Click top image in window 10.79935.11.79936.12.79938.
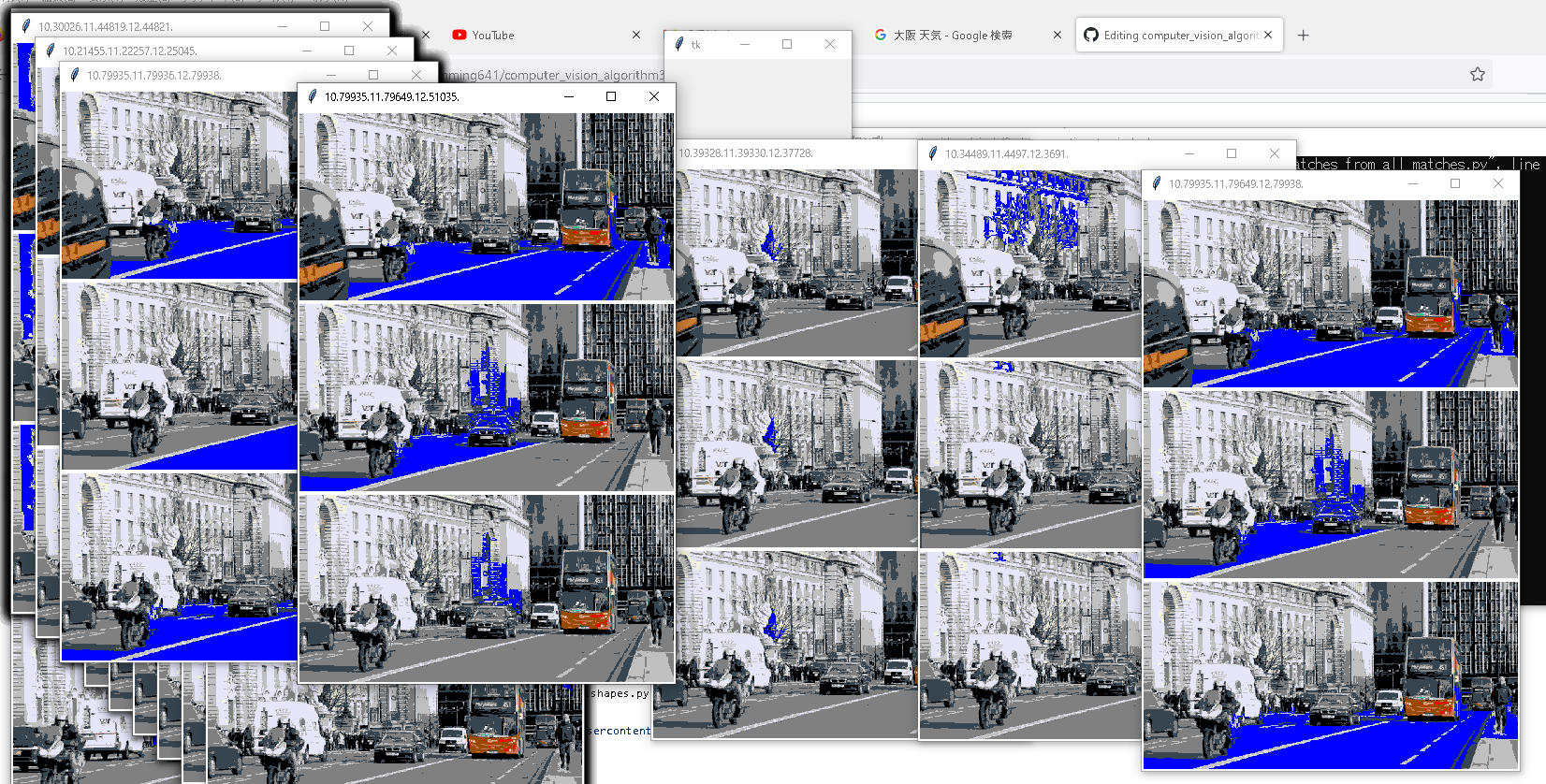This screenshot has height=784, width=1546. coord(180,185)
